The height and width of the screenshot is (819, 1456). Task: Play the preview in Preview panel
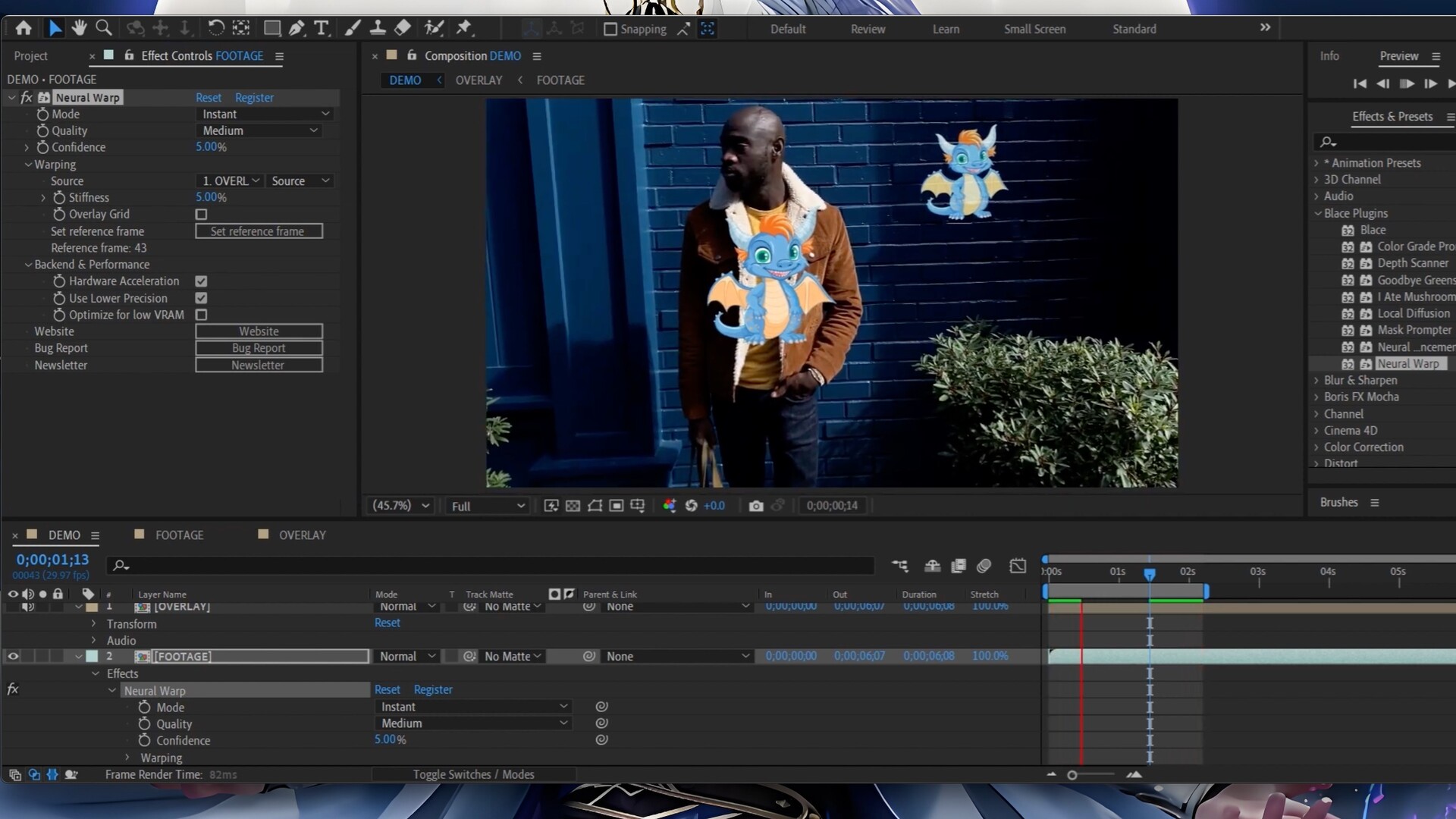pyautogui.click(x=1407, y=83)
